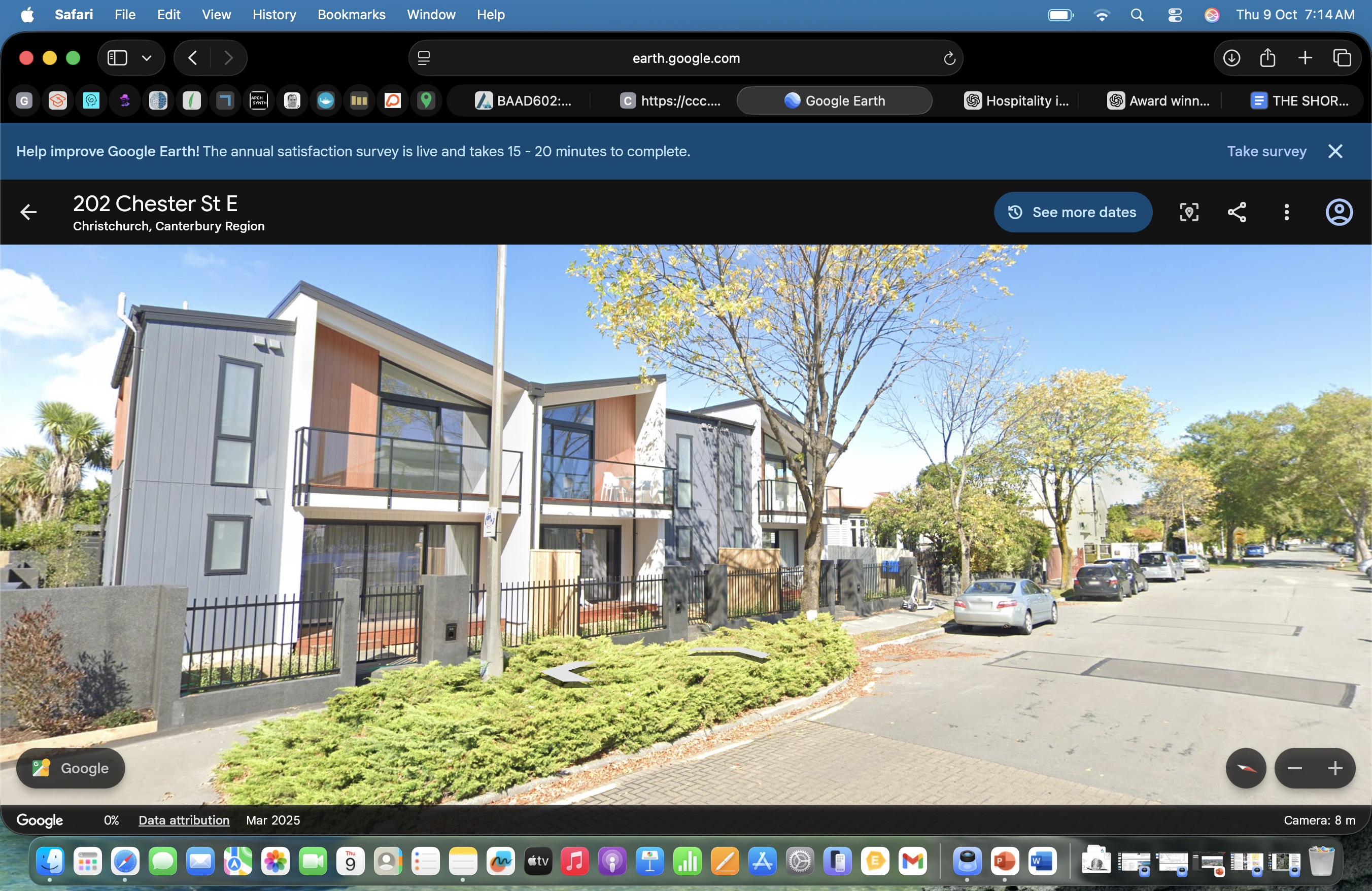
Task: Expand the sidebar tab group chevron
Action: tap(147, 58)
